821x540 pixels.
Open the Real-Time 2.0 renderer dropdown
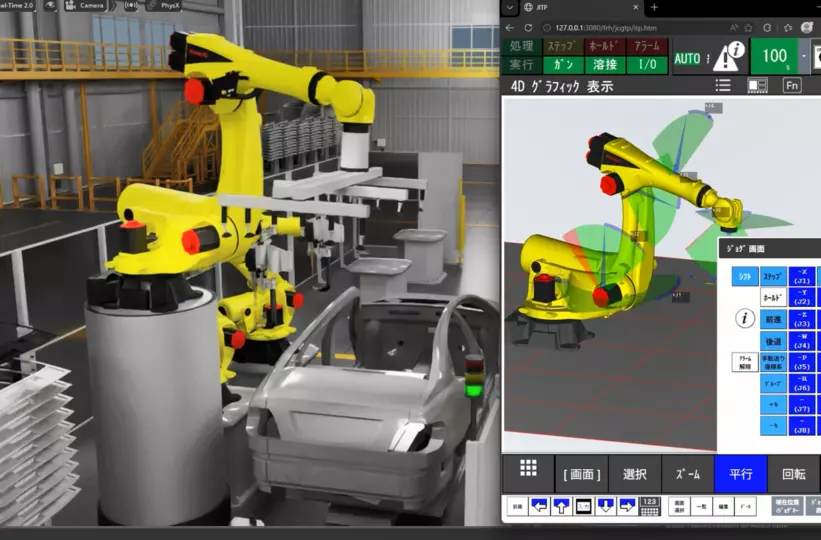point(17,5)
